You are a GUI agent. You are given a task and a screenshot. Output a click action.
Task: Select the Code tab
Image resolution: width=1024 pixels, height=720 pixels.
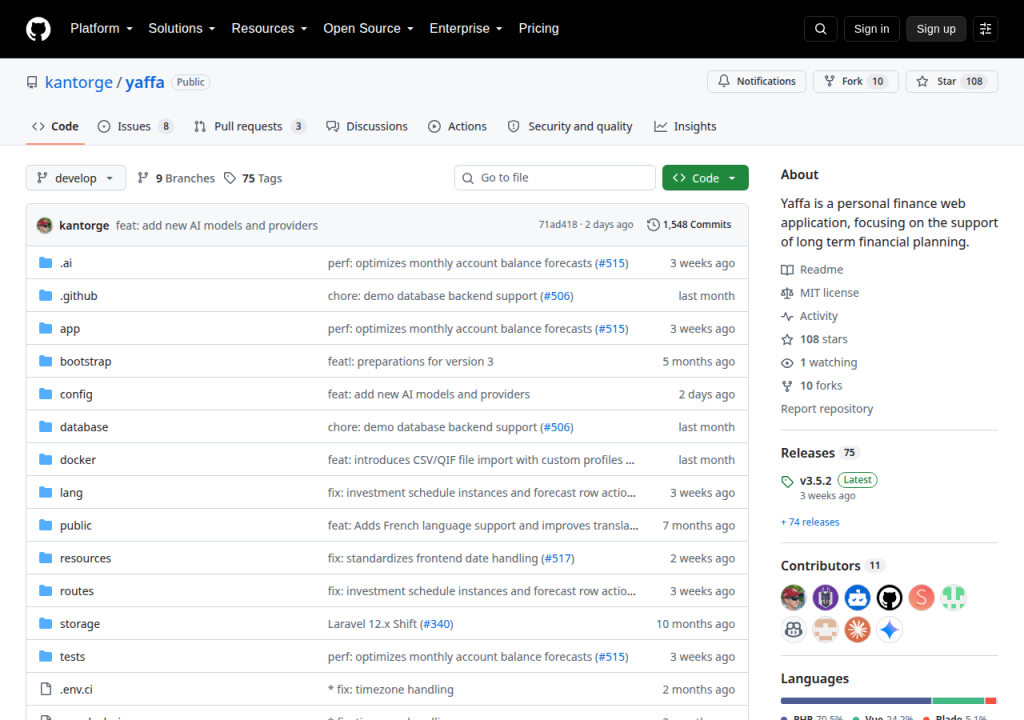(x=56, y=127)
